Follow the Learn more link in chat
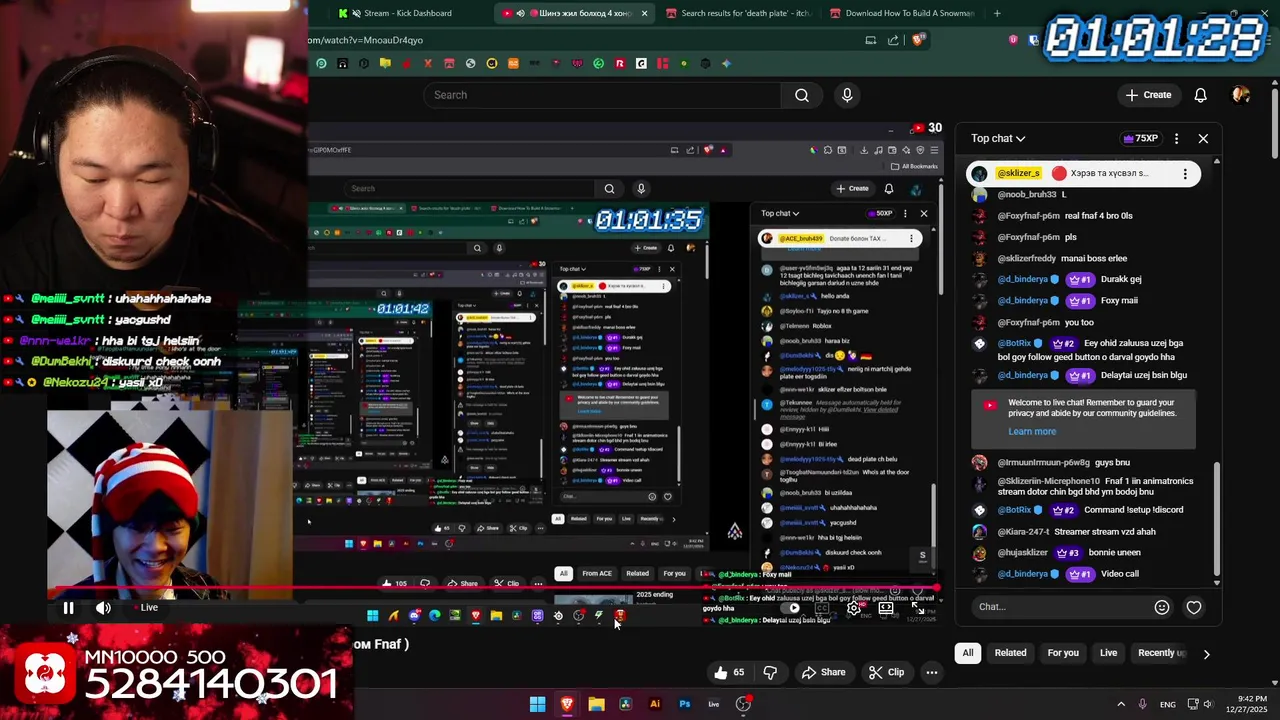The width and height of the screenshot is (1280, 720). pyautogui.click(x=1032, y=432)
